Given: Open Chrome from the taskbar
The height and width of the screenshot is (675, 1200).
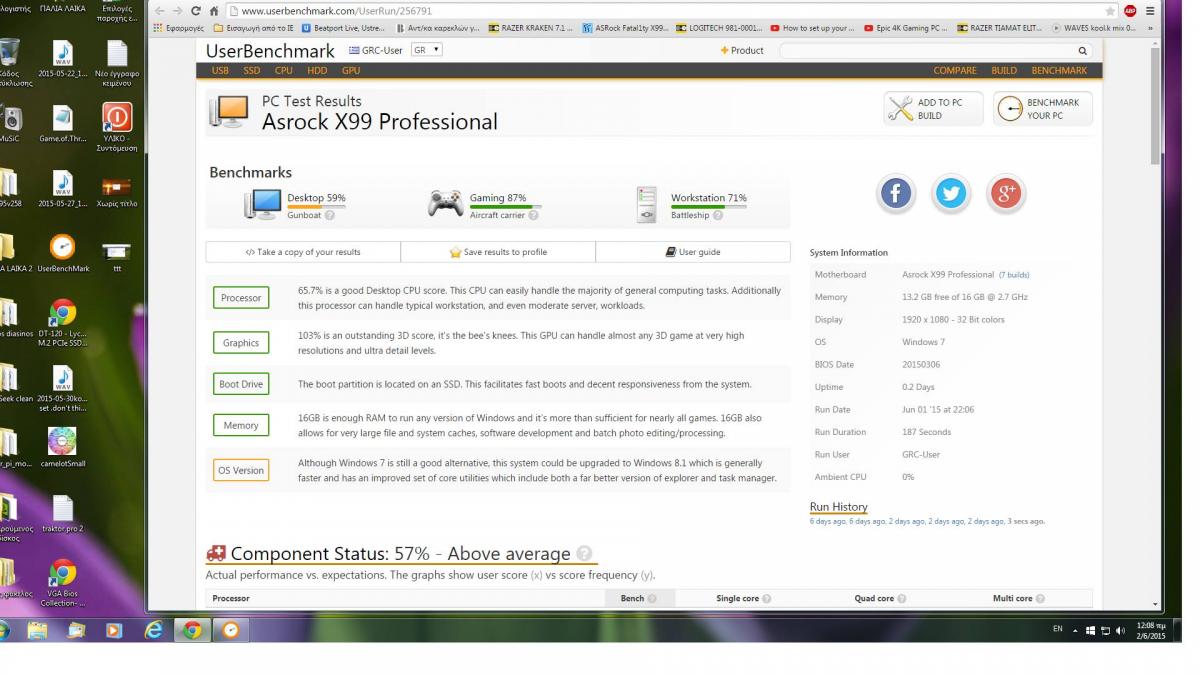Looking at the screenshot, I should [x=191, y=630].
